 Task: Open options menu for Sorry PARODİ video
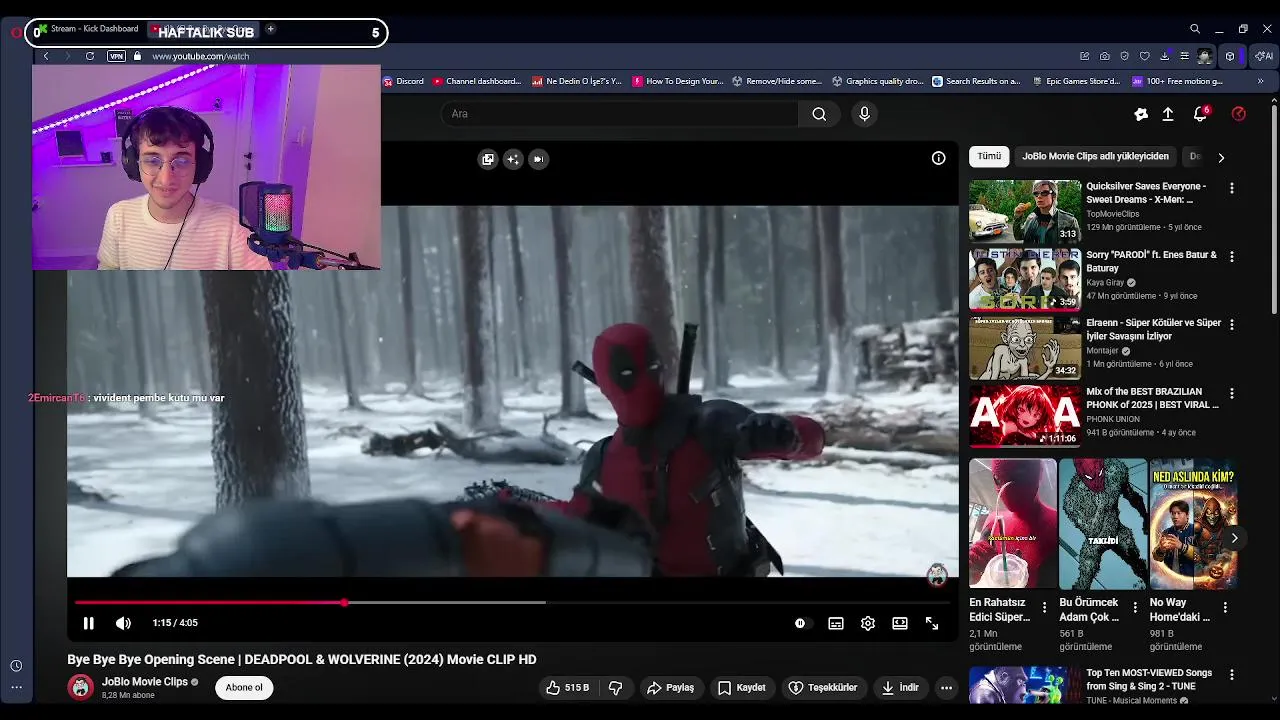1231,256
